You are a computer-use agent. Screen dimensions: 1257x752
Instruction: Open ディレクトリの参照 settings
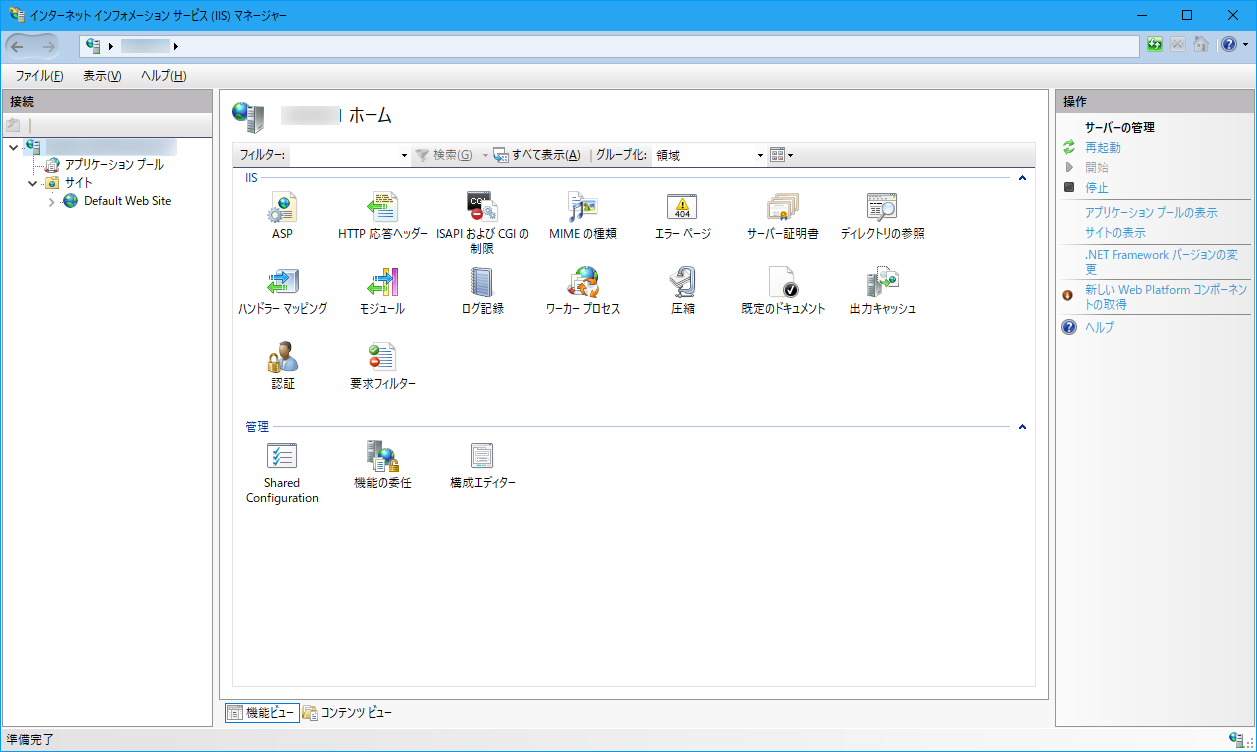click(881, 215)
